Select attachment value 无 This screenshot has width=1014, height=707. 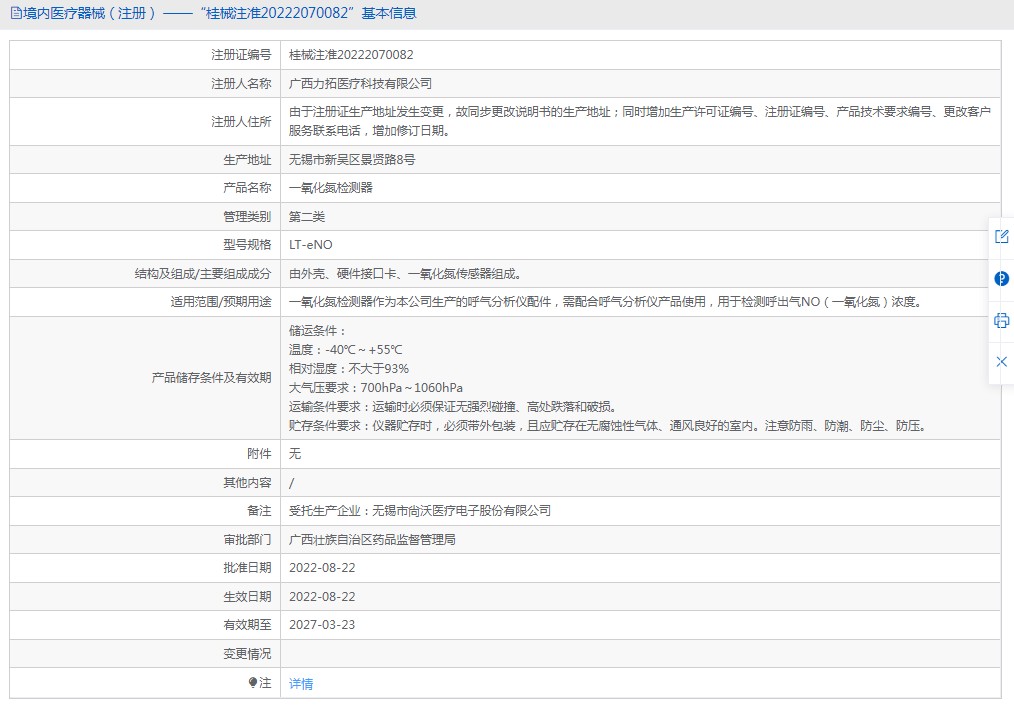pyautogui.click(x=295, y=453)
